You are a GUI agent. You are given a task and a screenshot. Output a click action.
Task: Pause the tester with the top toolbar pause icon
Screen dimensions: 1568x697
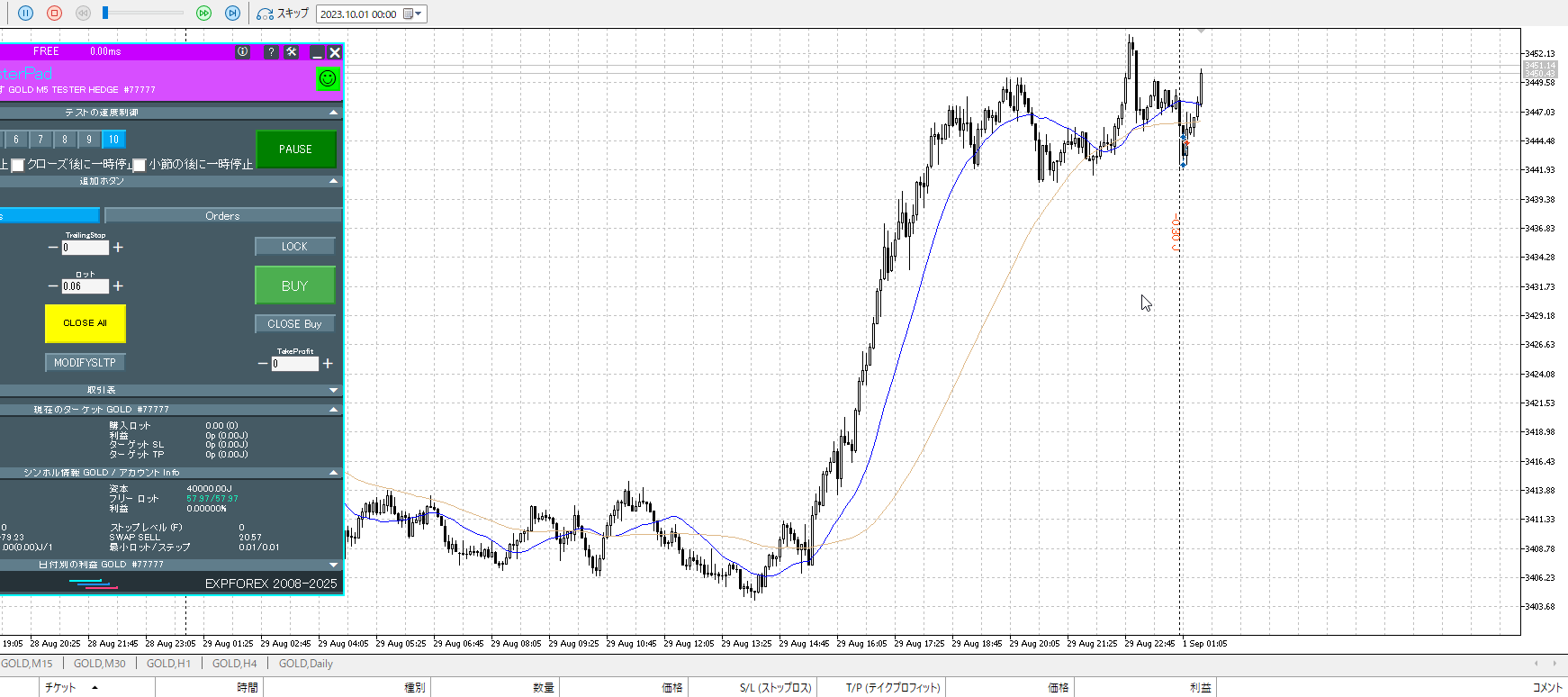click(x=25, y=14)
